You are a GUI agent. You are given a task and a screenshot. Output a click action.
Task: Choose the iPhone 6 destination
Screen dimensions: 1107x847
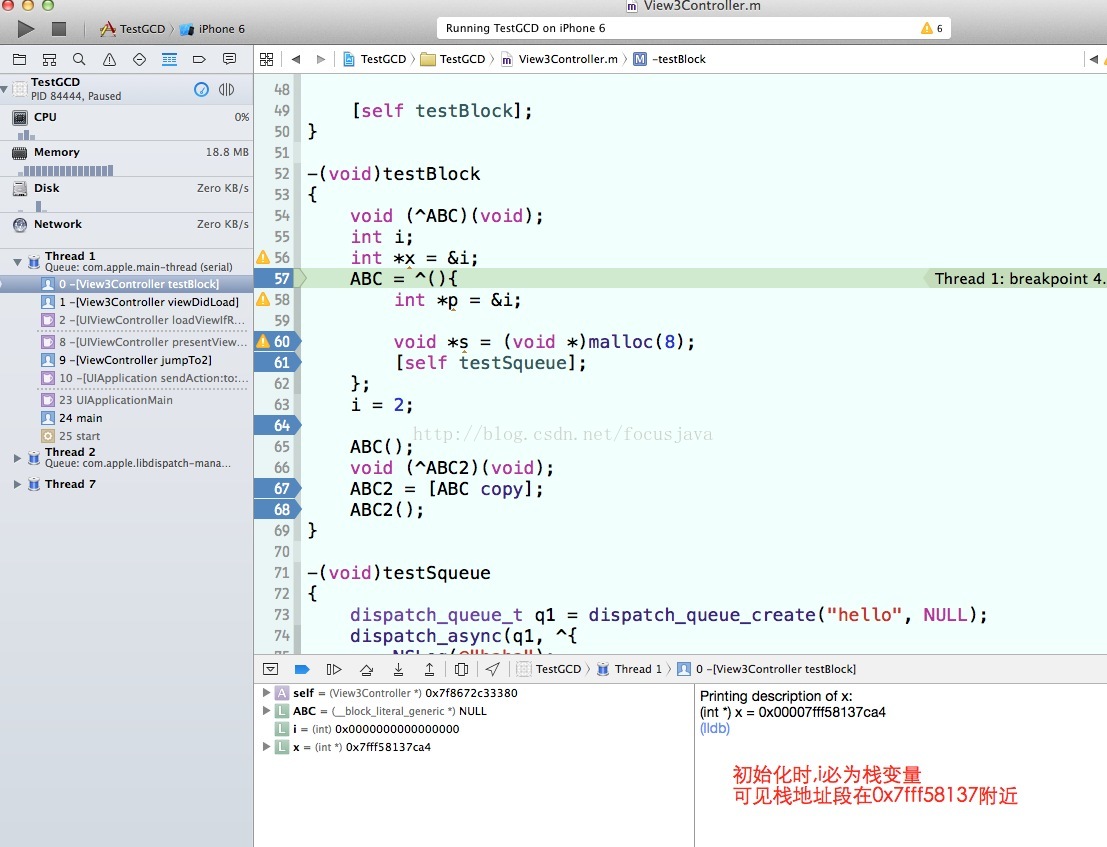tap(213, 29)
